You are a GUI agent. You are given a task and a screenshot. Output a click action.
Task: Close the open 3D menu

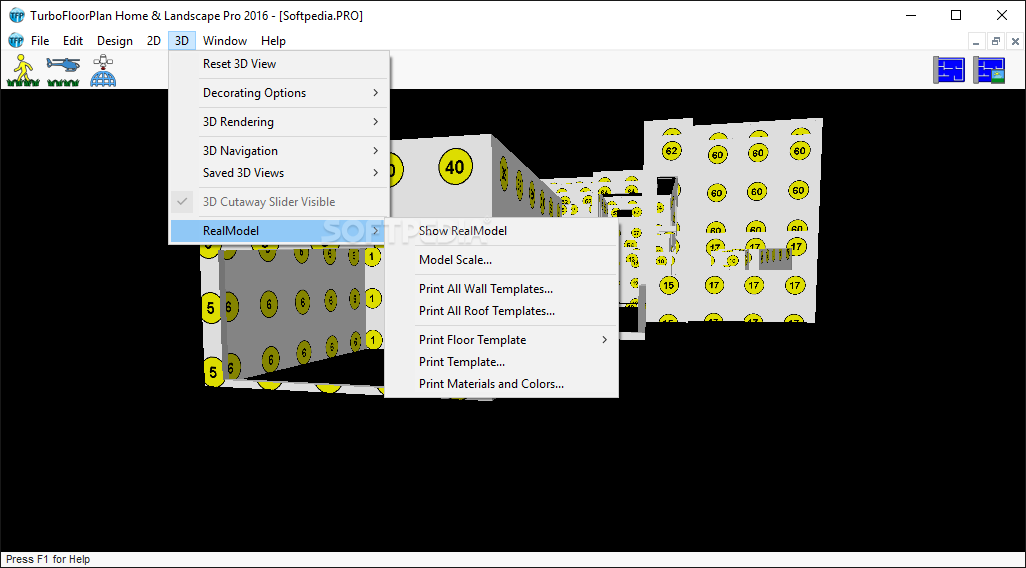tap(182, 41)
